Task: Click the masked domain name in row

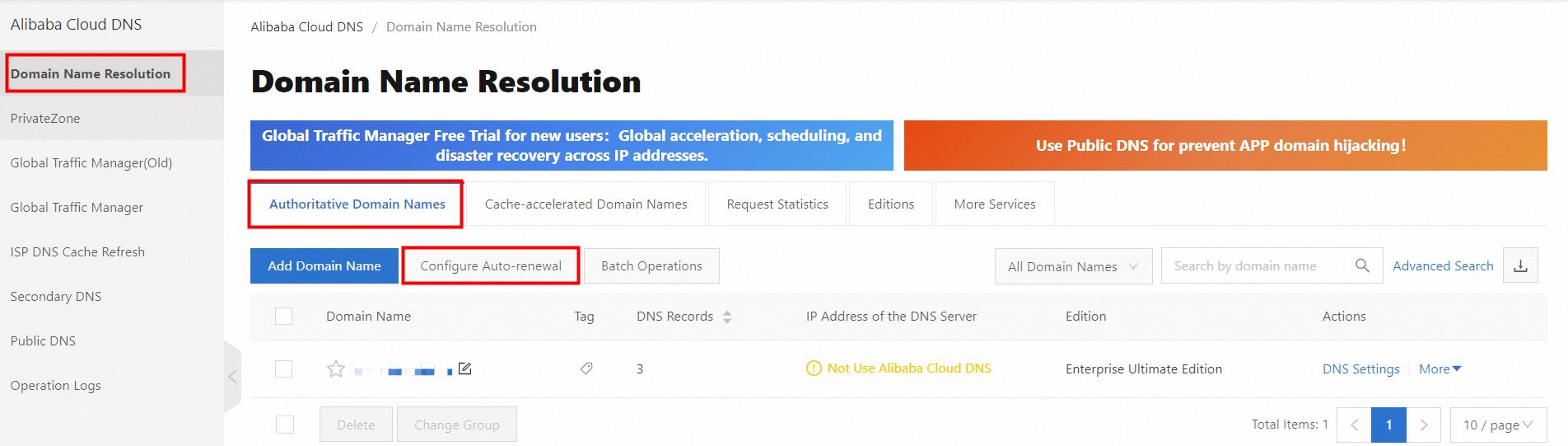Action: [x=403, y=370]
